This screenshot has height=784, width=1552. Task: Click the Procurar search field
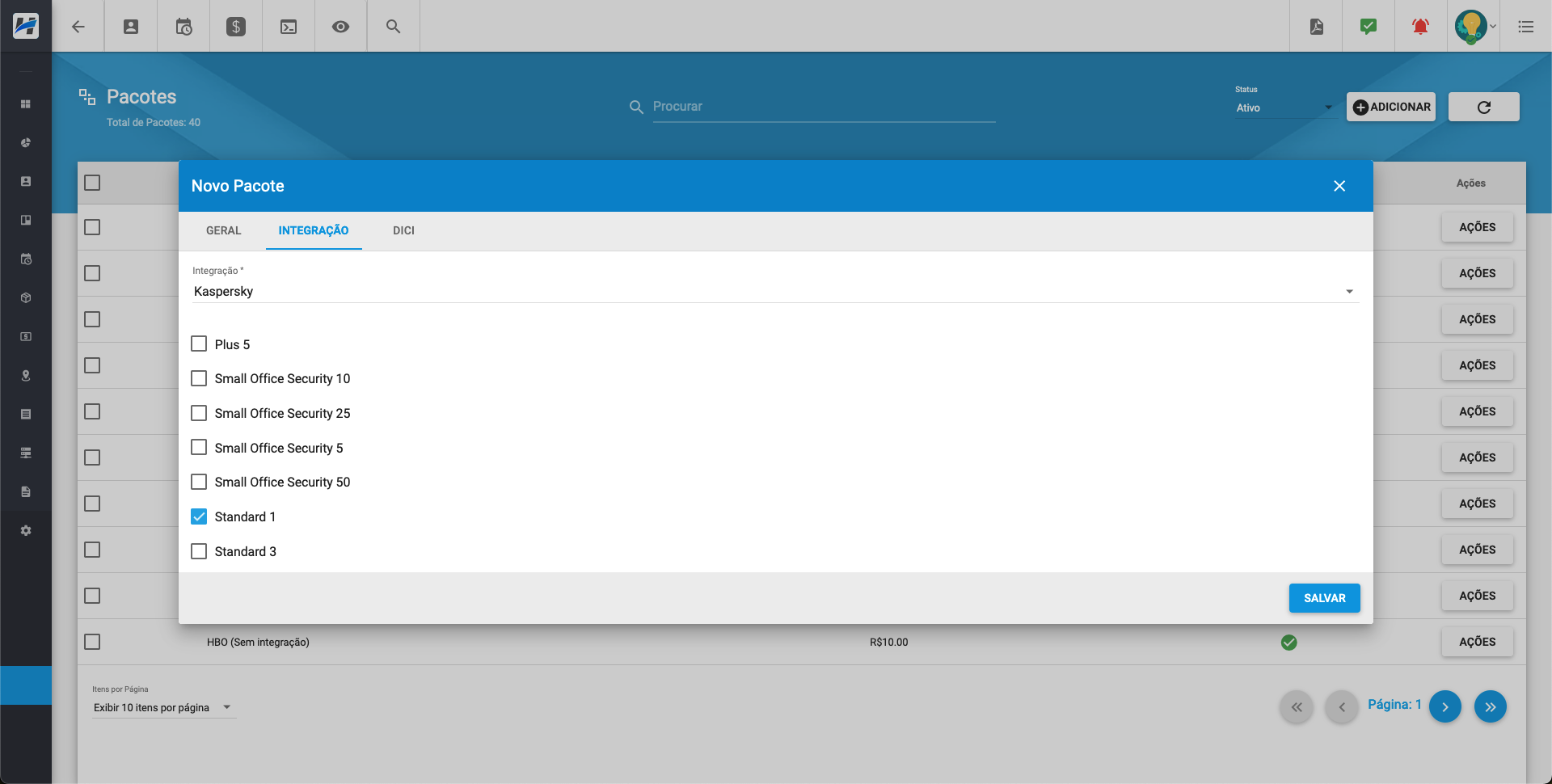coord(823,107)
